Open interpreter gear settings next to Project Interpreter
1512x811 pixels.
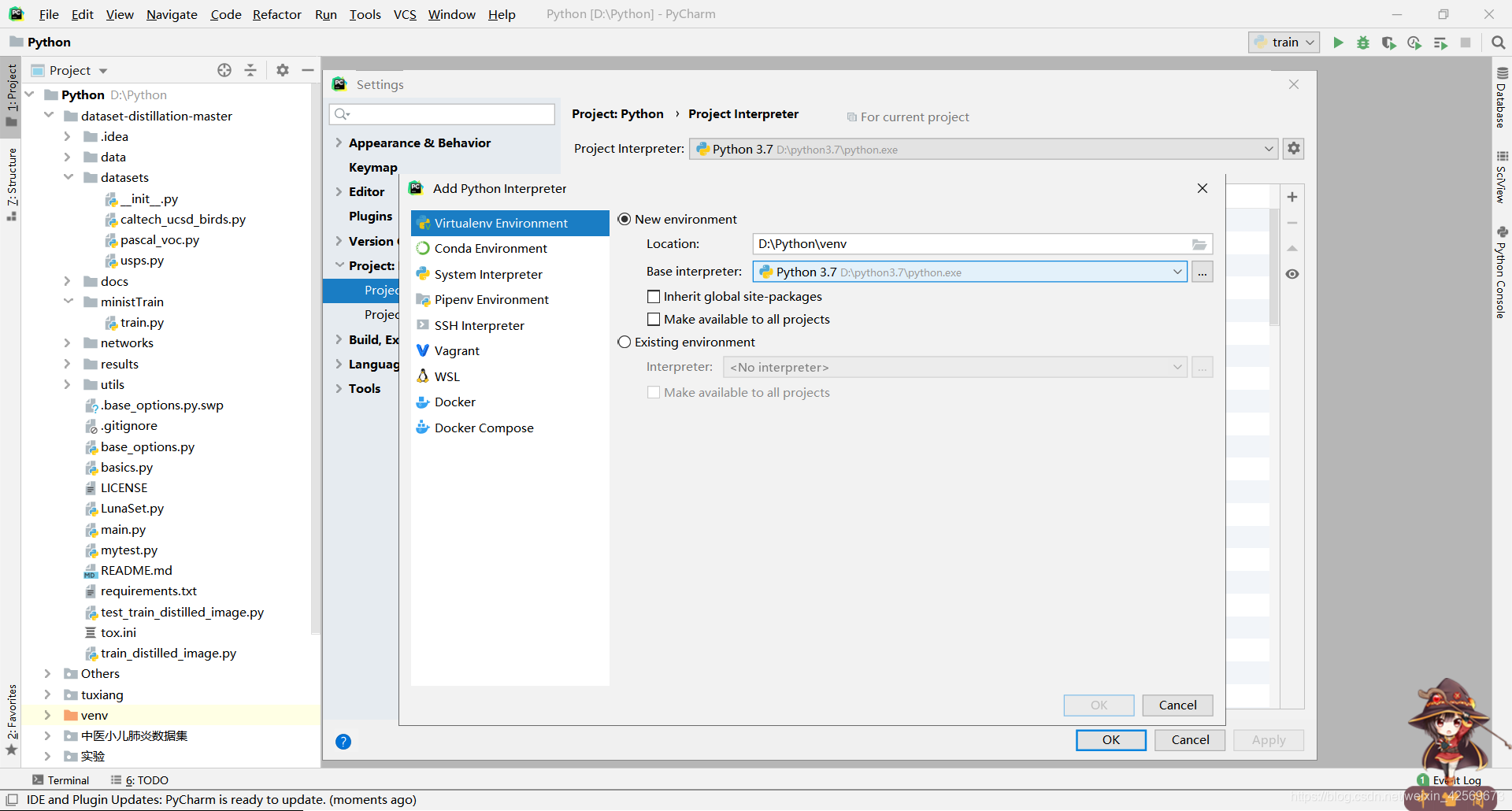1294,148
